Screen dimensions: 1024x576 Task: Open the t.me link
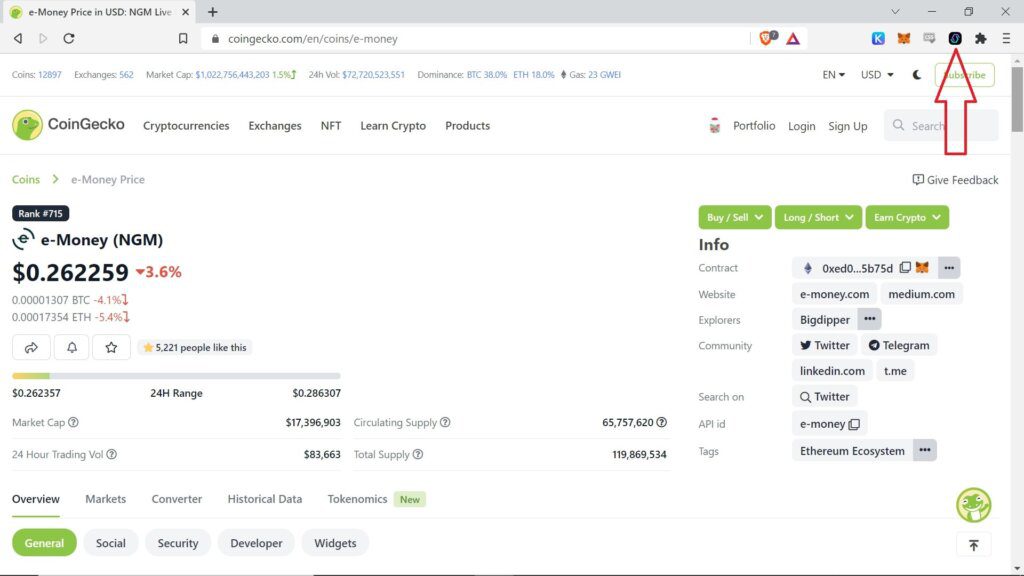point(895,370)
